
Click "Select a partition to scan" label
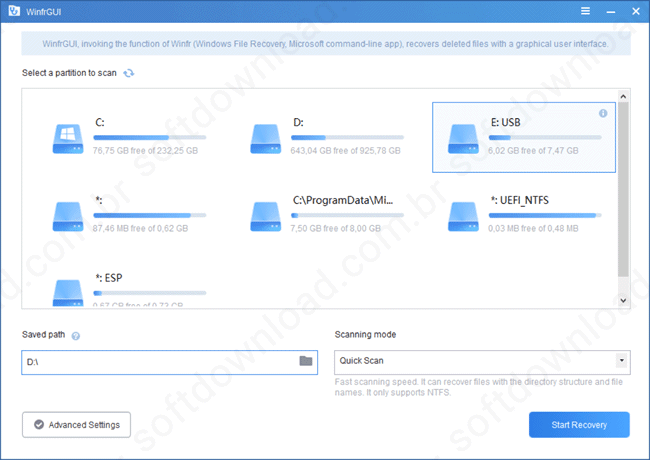[x=69, y=73]
